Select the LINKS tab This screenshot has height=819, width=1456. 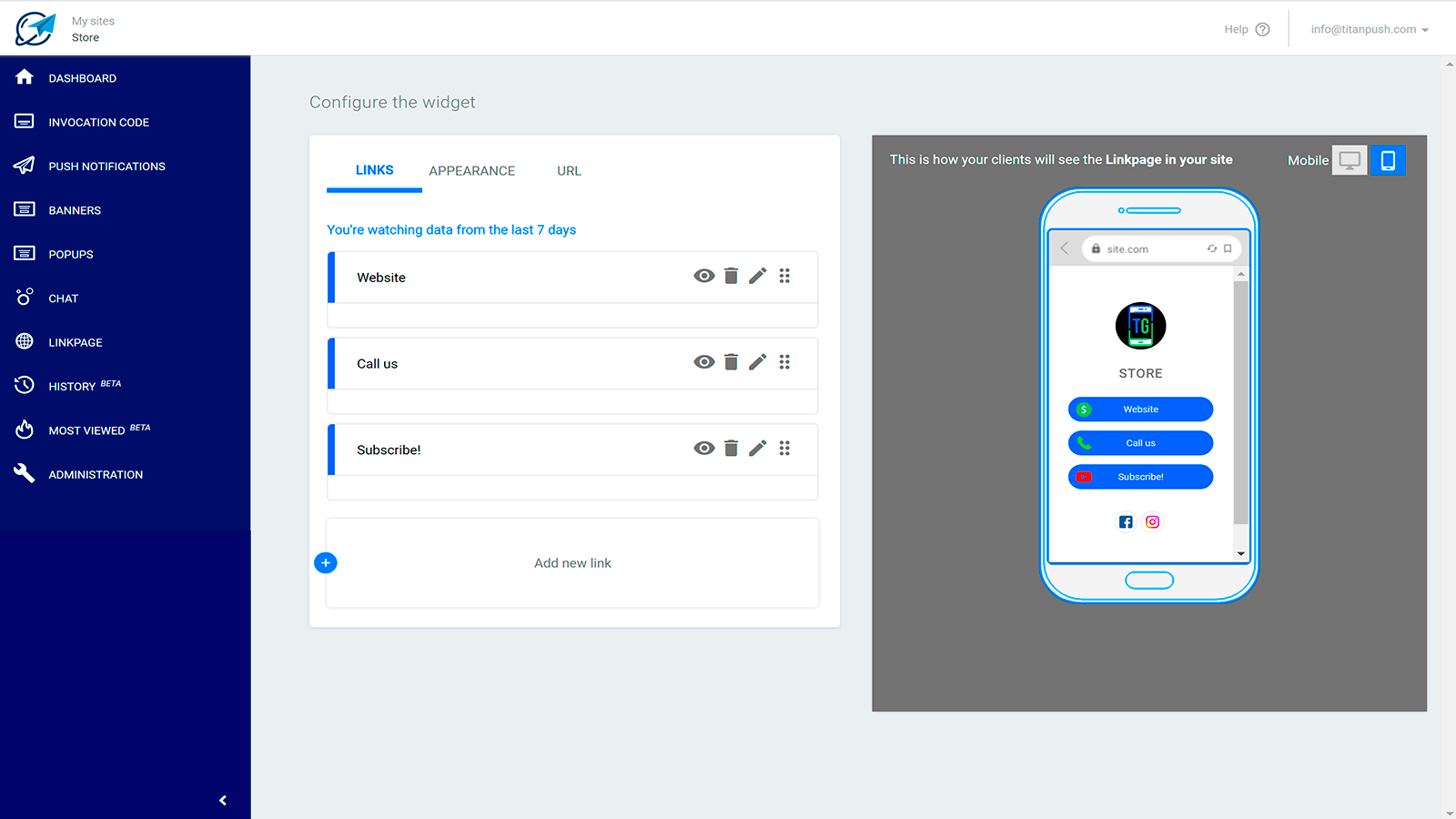pos(374,170)
